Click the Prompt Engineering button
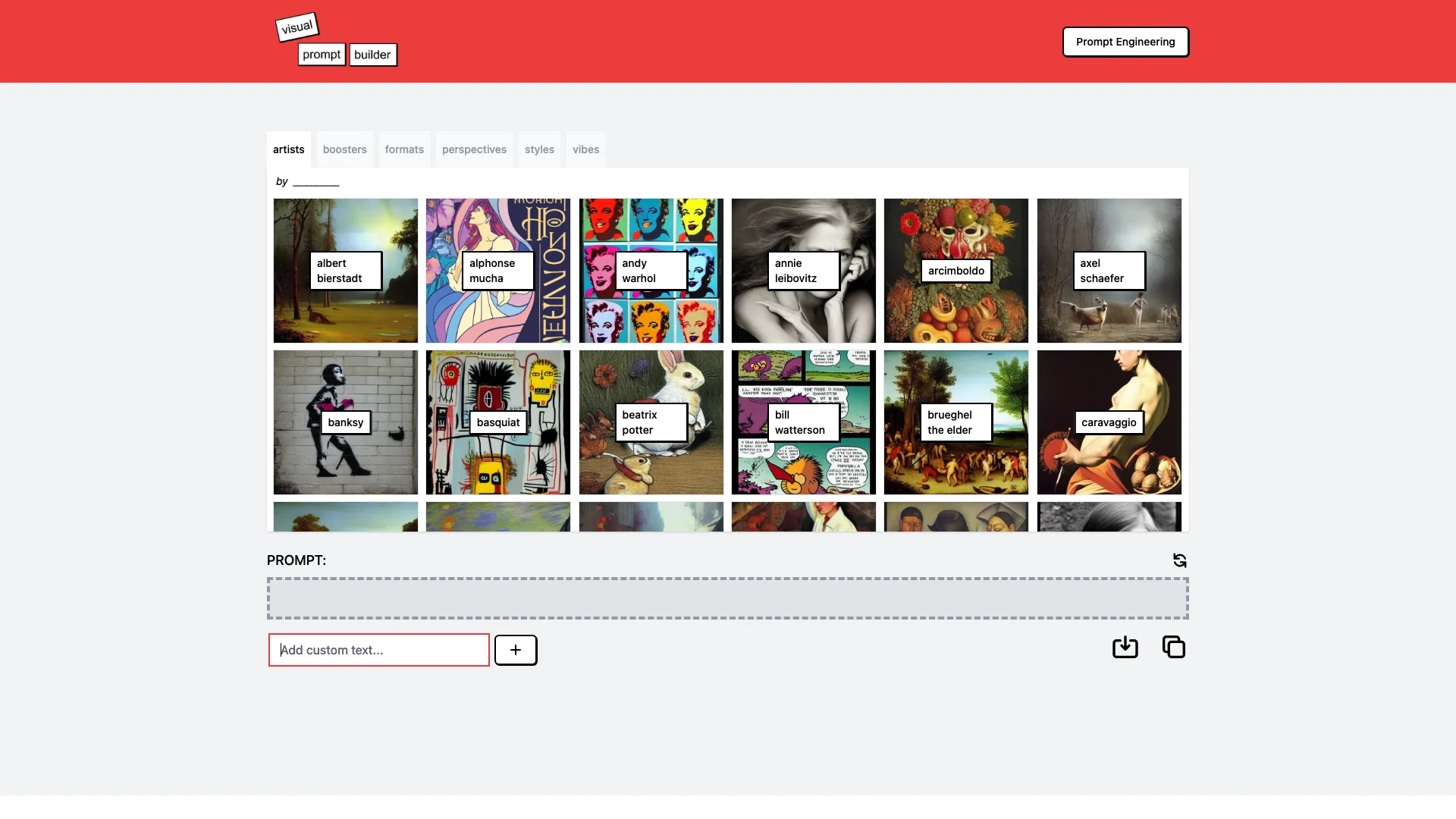1456x819 pixels. pos(1125,41)
